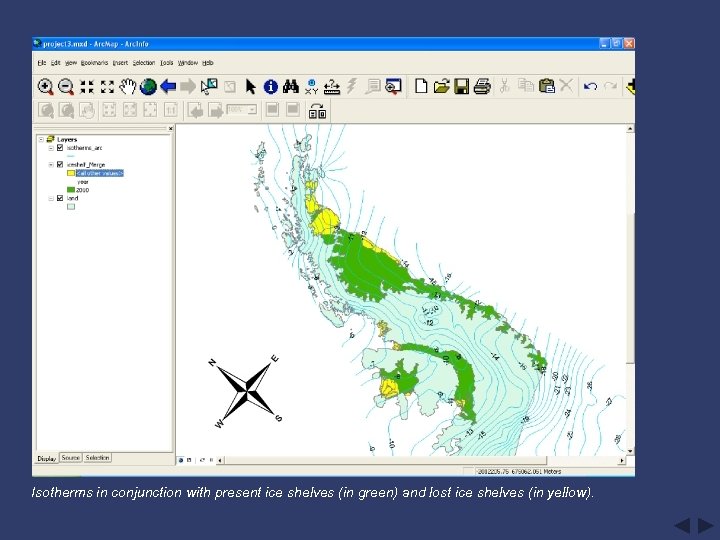Open the Bookmarks menu
The width and height of the screenshot is (720, 540).
pos(94,63)
